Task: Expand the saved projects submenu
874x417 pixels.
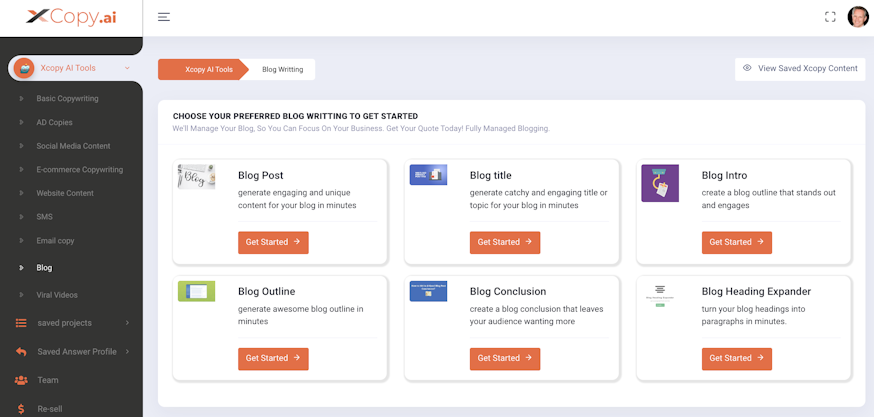Action: (127, 323)
